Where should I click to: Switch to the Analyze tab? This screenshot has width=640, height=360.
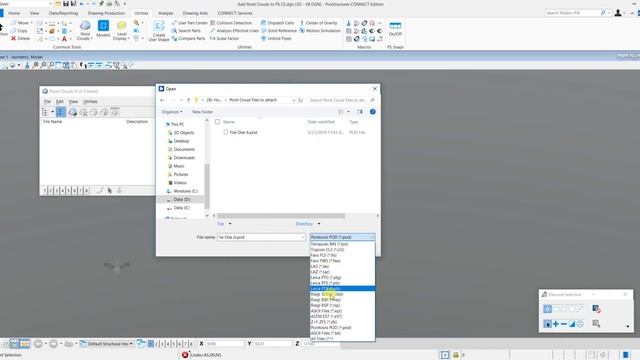[165, 13]
